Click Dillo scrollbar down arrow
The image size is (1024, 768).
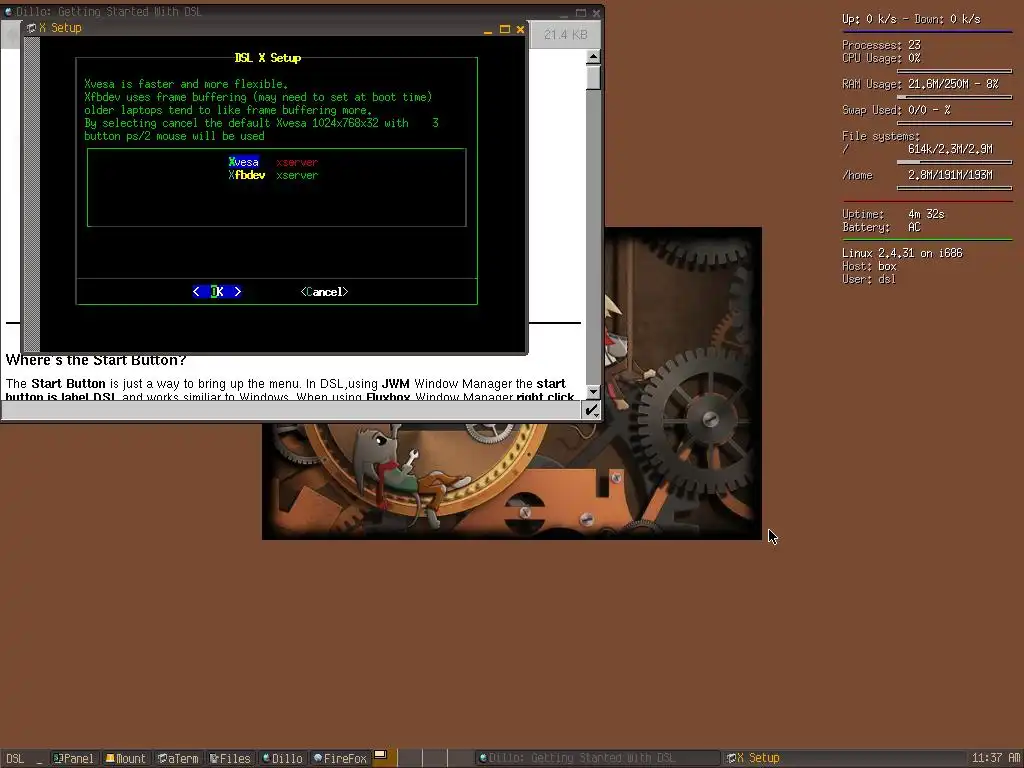click(593, 392)
